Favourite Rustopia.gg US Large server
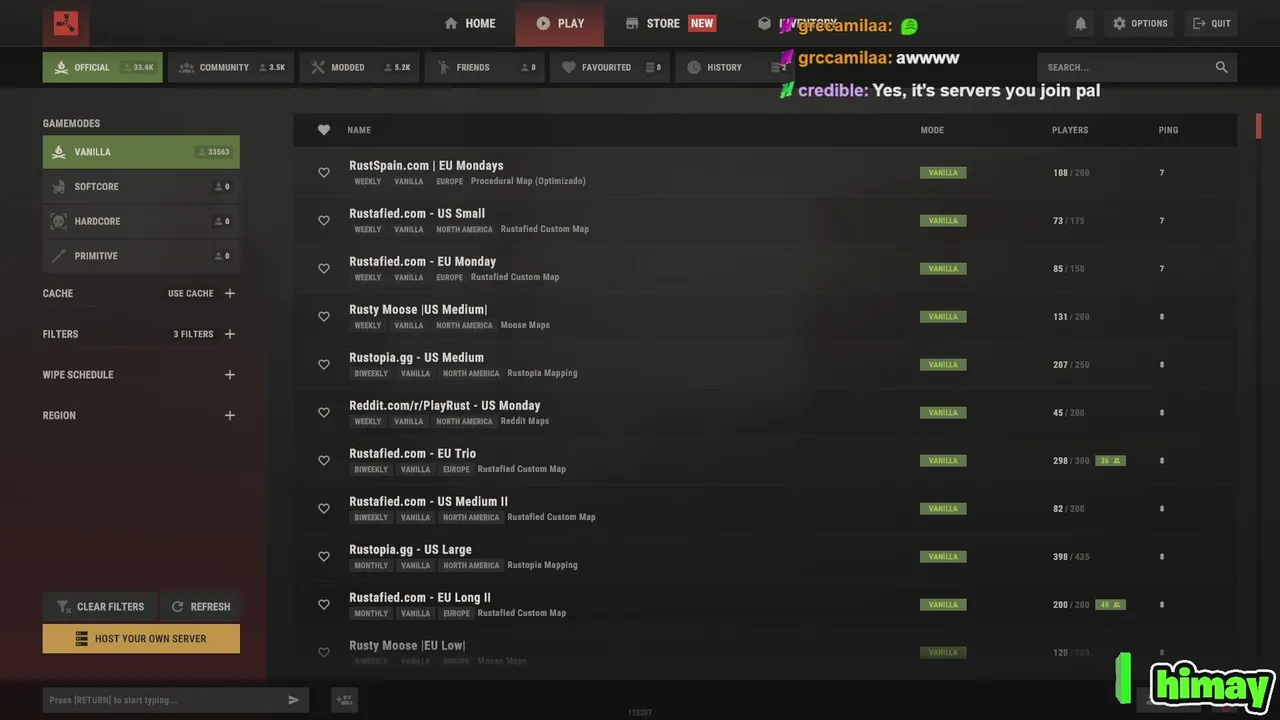 point(323,557)
